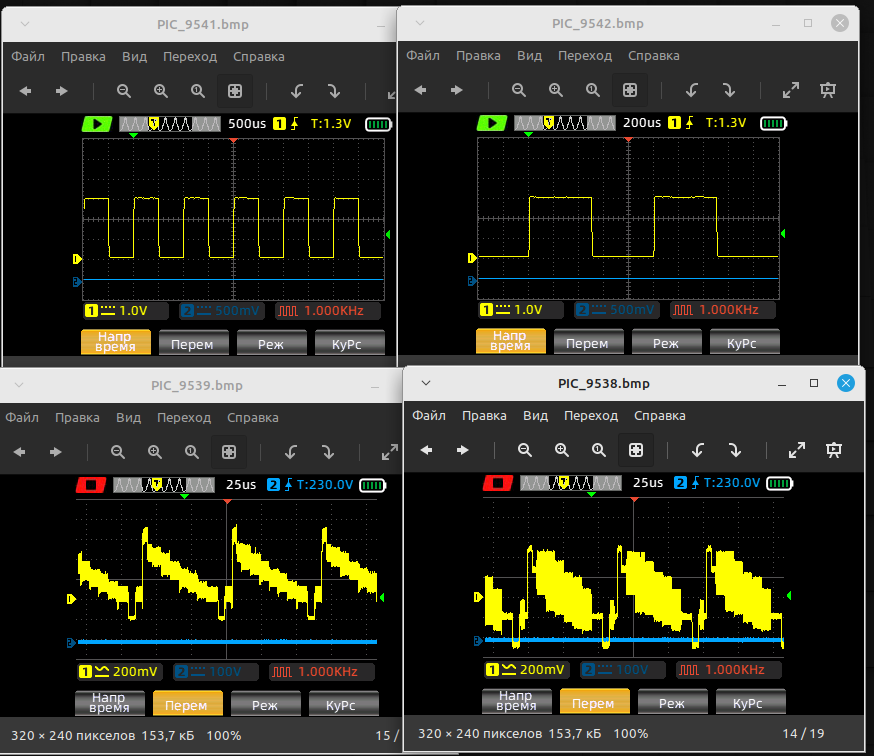The image size is (874, 756).
Task: Rotate PIC_9541.bmp image counterclockwise
Action: tap(297, 91)
